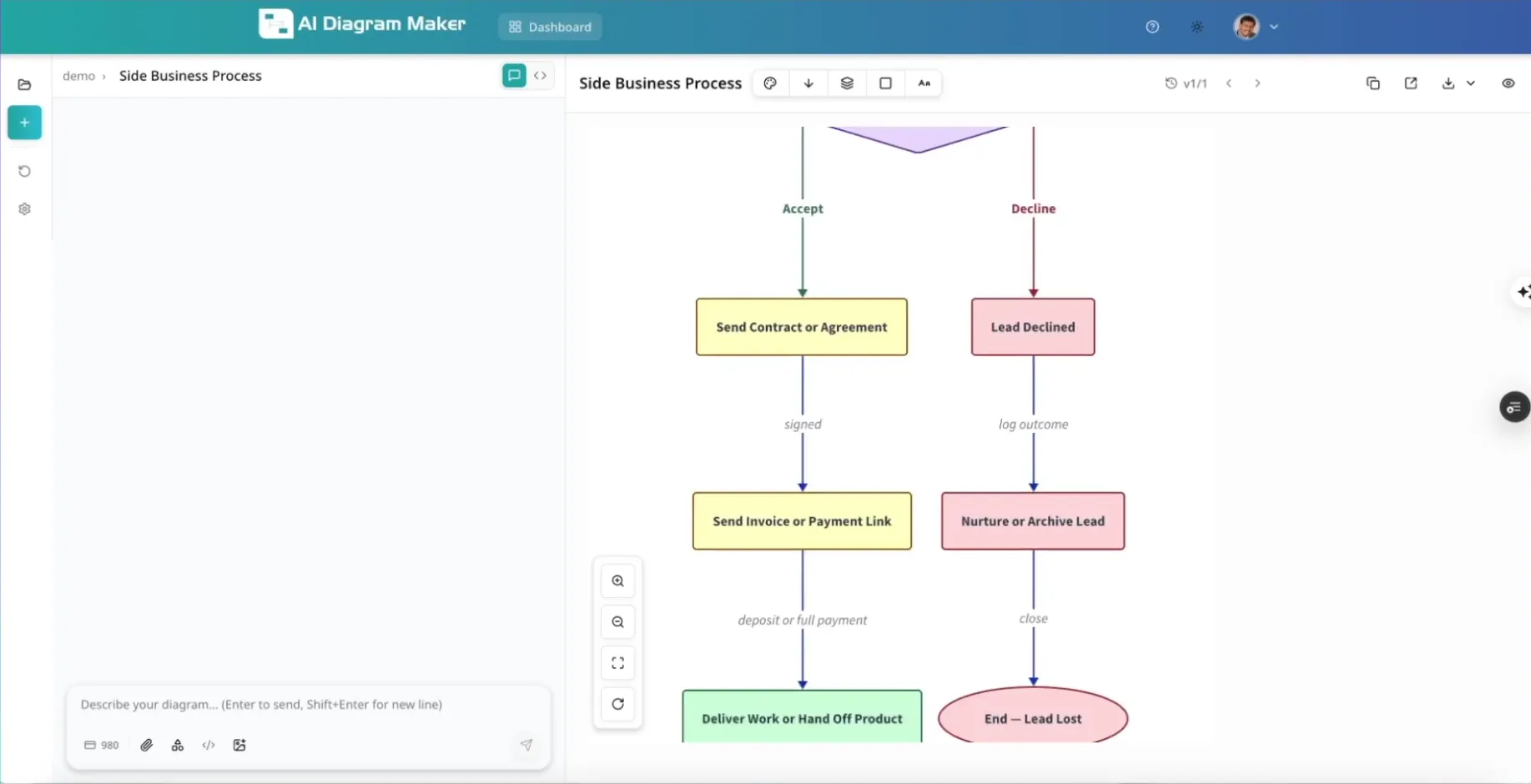Viewport: 1531px width, 784px height.
Task: Open the color palette theme picker
Action: 769,83
